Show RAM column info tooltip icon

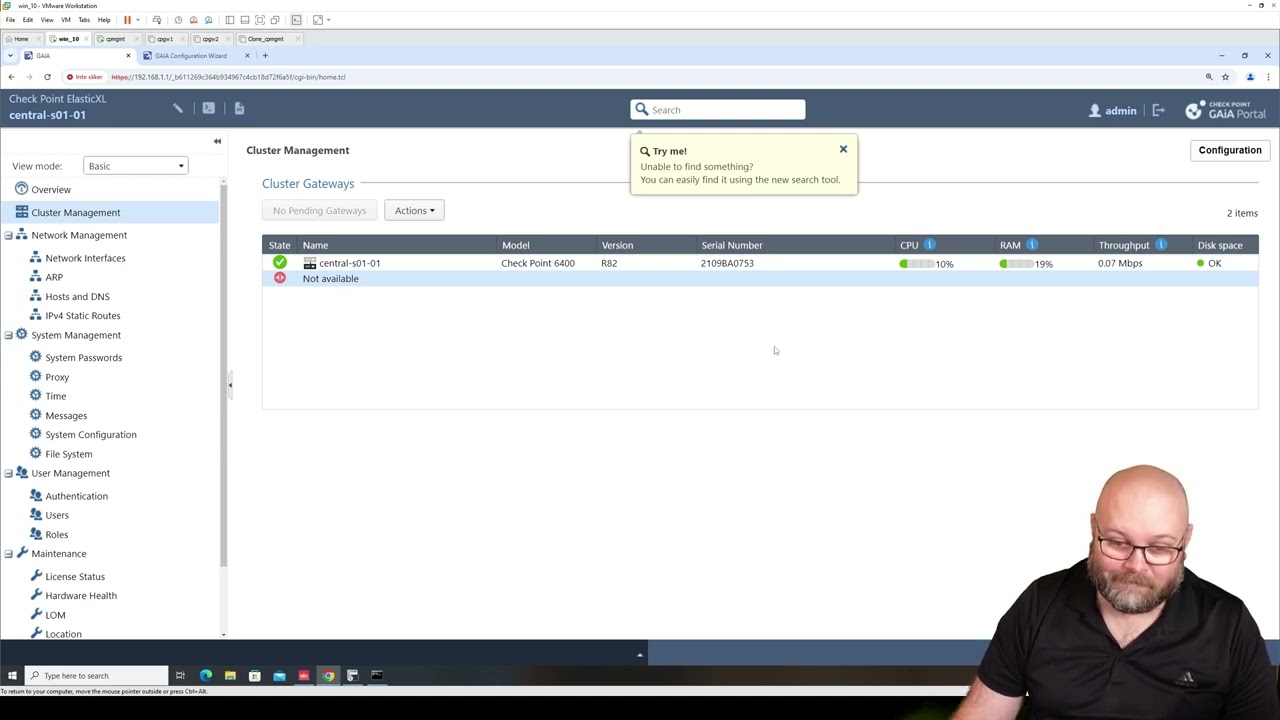coord(1032,245)
